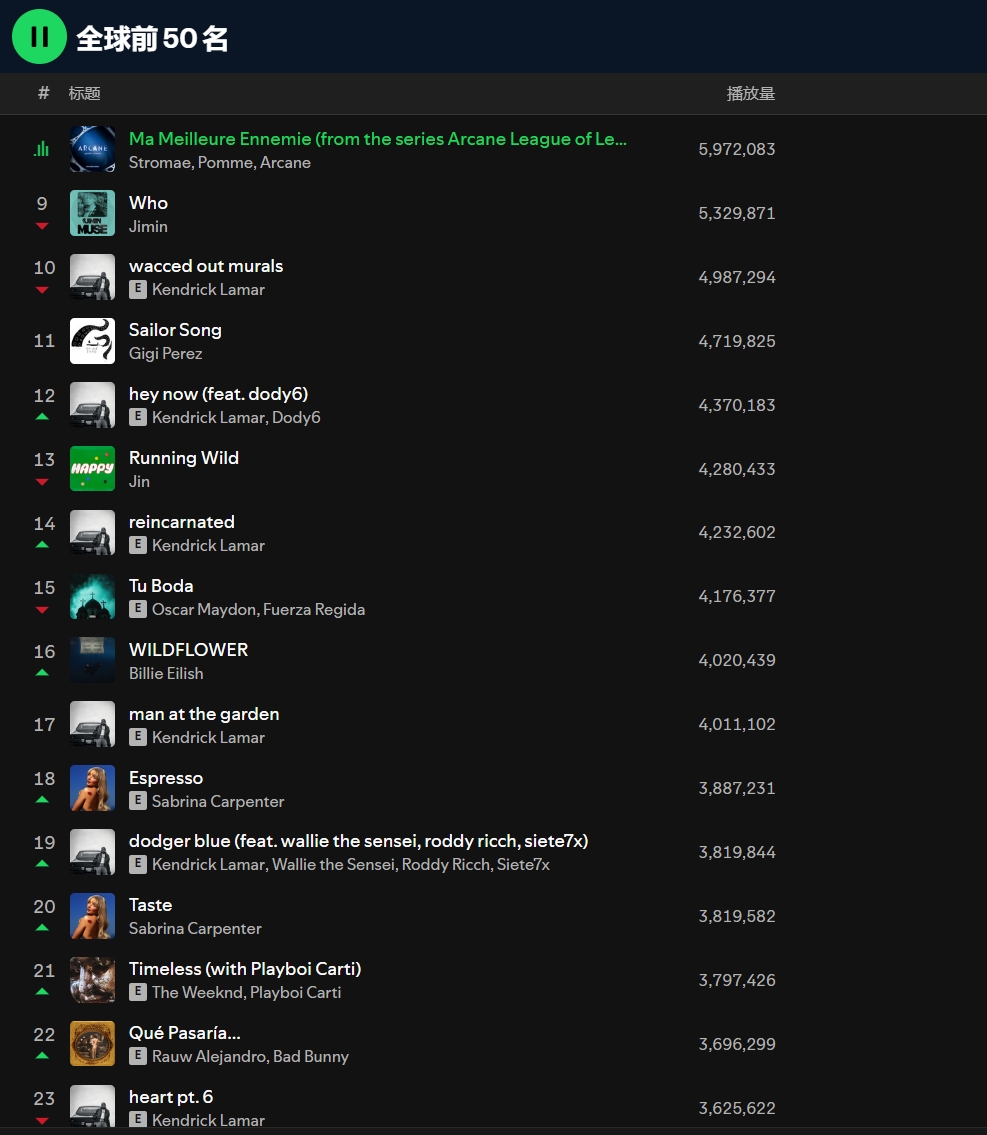
Task: Click the explicit E badge under Tu Boda
Action: [x=137, y=609]
